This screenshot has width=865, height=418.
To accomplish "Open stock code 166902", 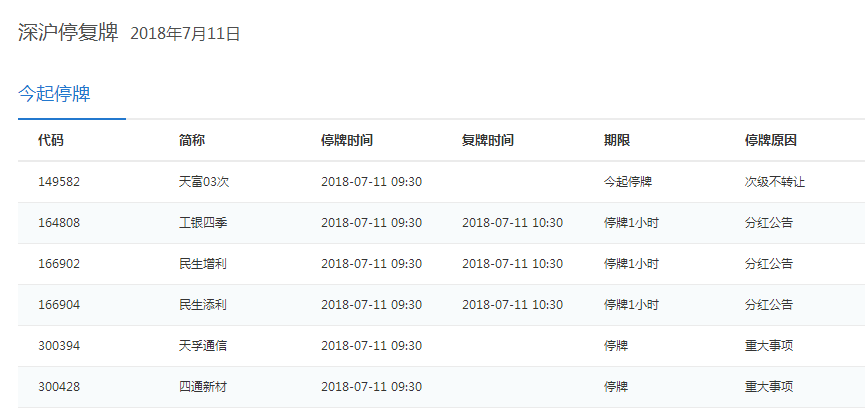I will tap(59, 264).
